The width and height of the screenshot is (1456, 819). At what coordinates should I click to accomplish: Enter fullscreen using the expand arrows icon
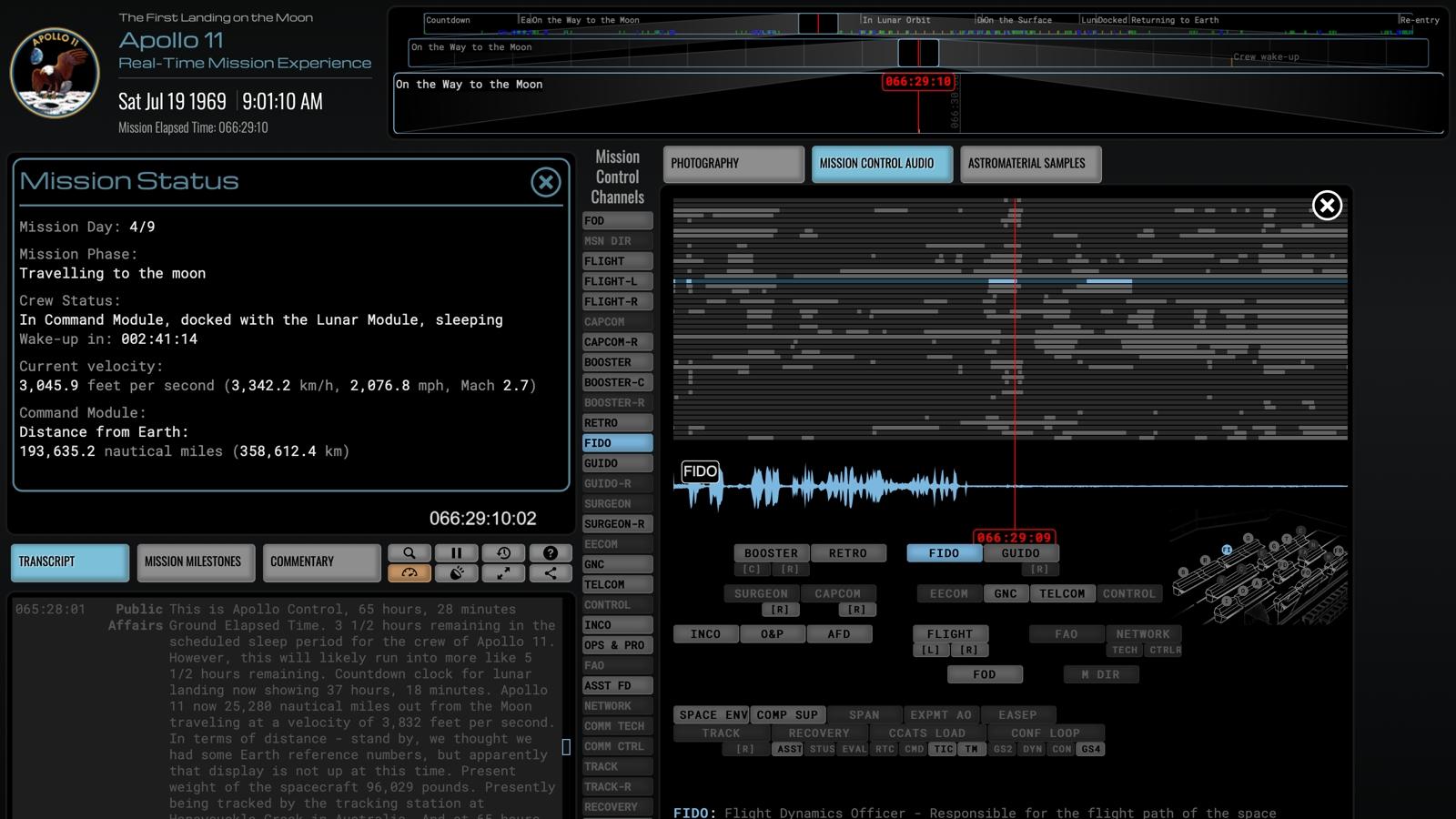coord(503,572)
